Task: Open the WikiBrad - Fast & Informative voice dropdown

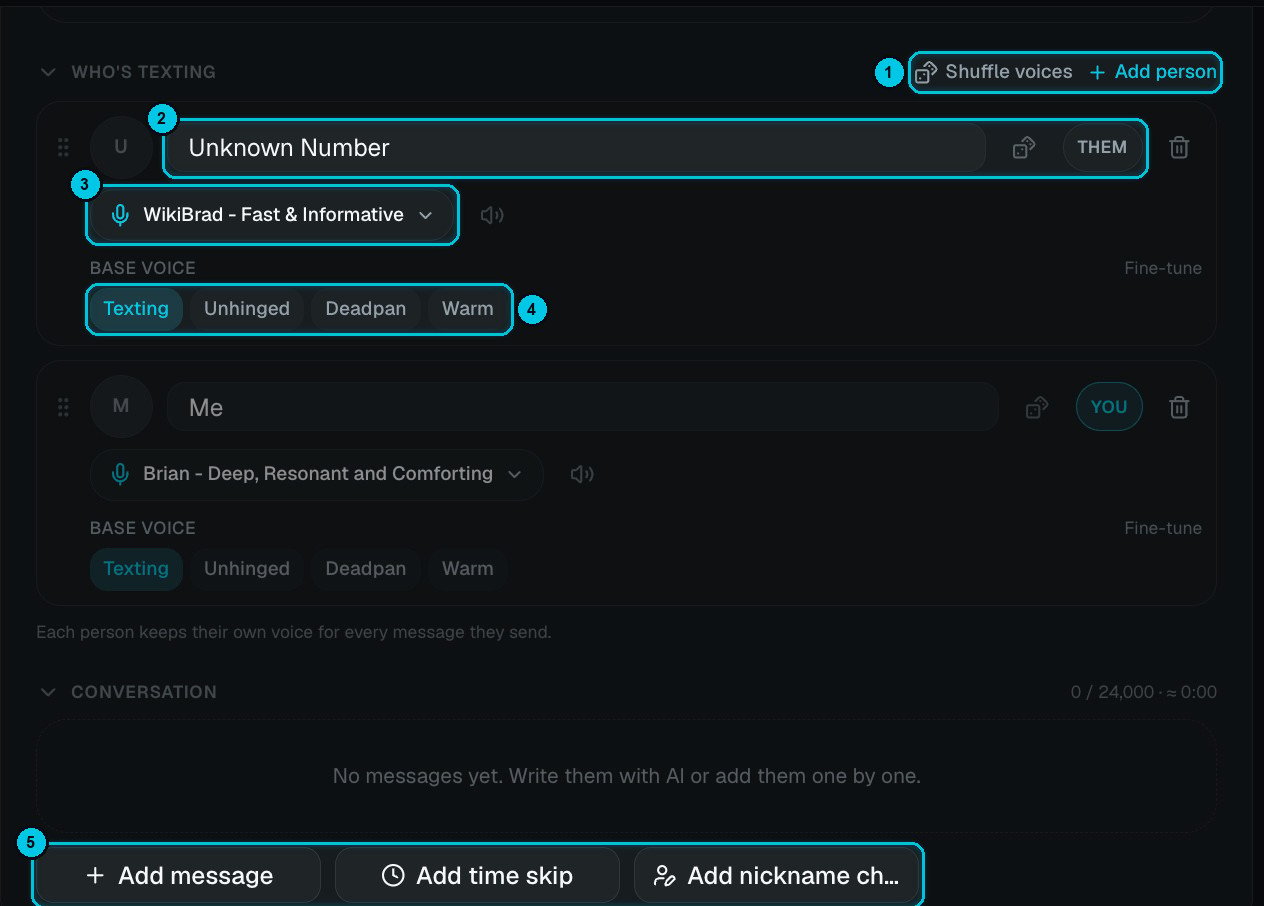Action: (x=272, y=215)
